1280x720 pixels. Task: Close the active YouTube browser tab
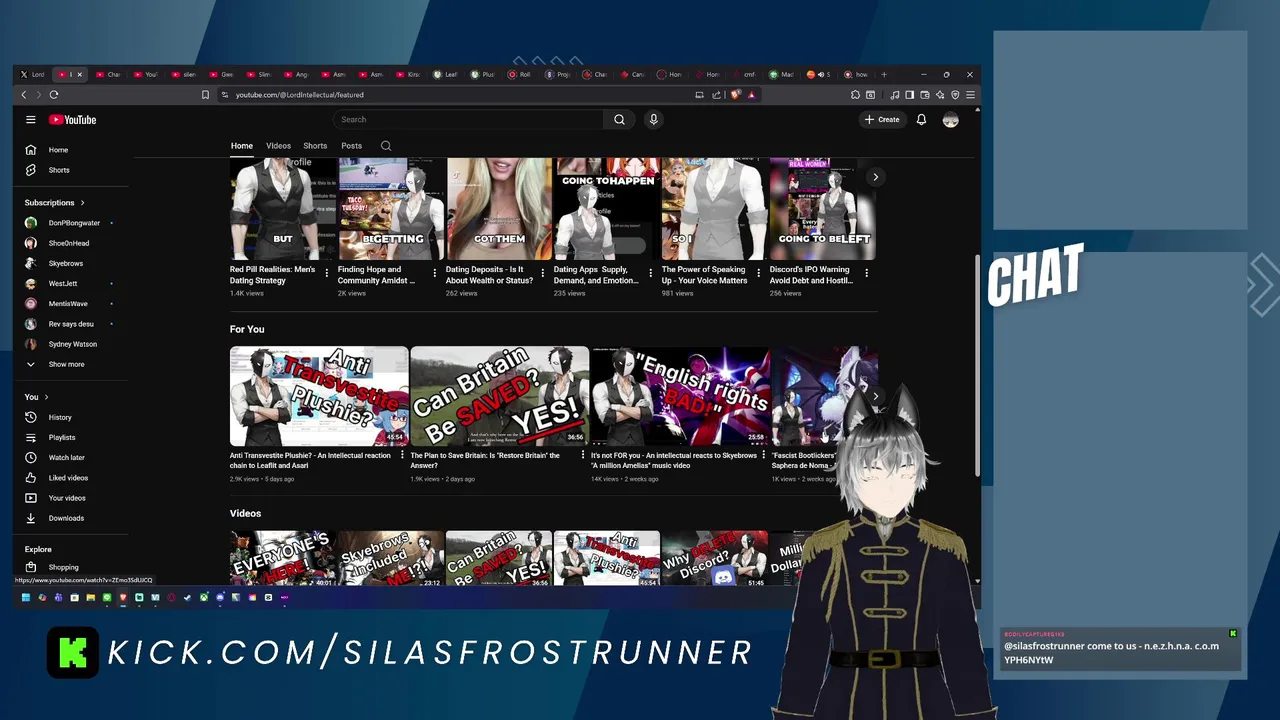[x=79, y=74]
